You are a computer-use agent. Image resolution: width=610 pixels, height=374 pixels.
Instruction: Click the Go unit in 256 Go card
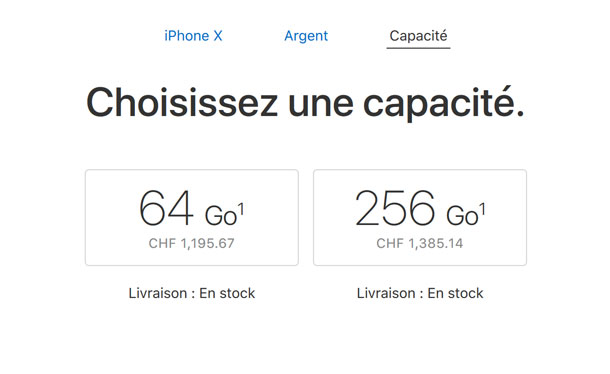click(462, 216)
